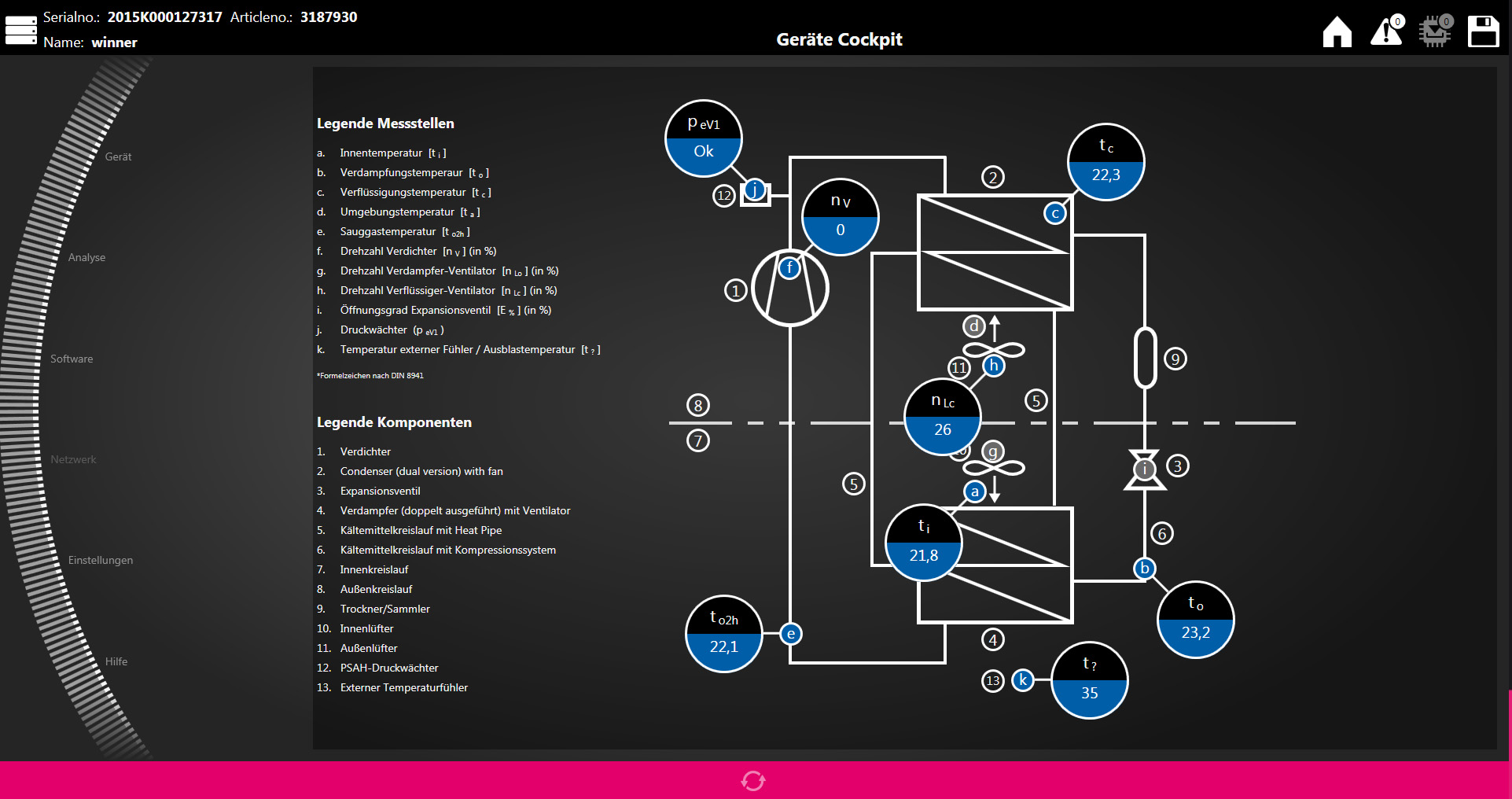Click component number 7 Innenkreislauf label
The height and width of the screenshot is (799, 1512).
pyautogui.click(x=697, y=440)
